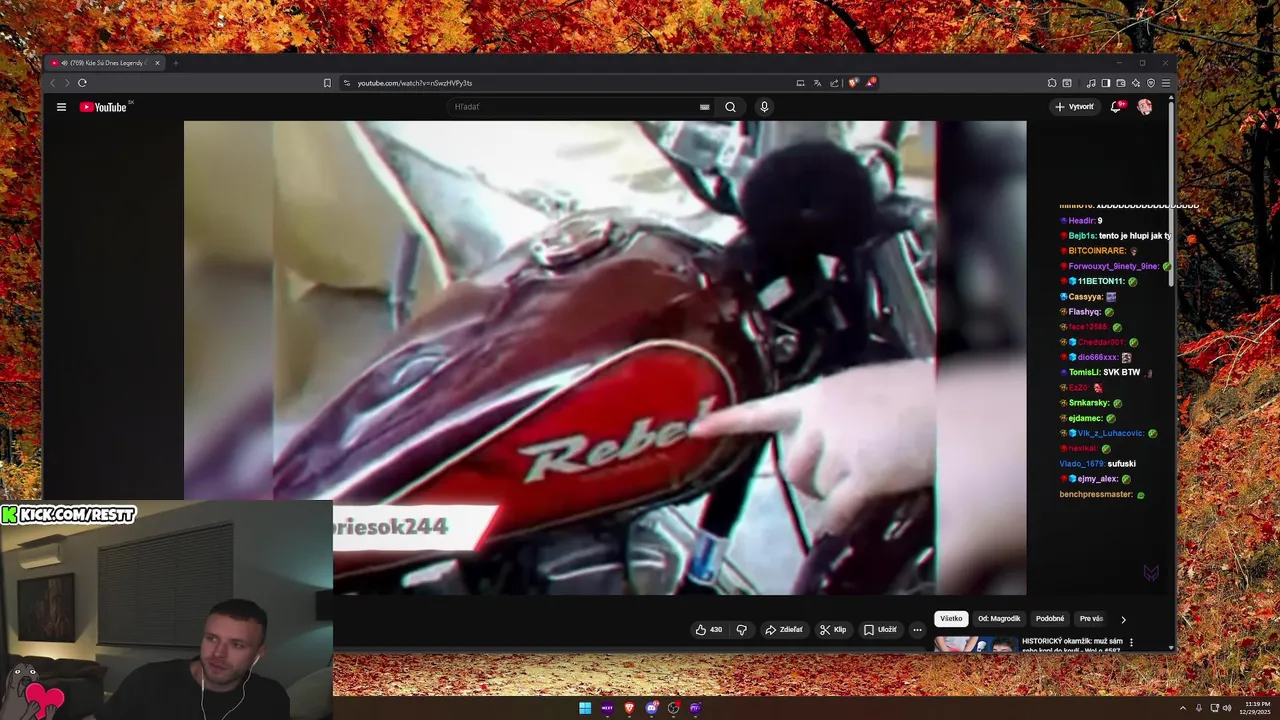Open browser extensions puzzle icon

coord(1052,83)
